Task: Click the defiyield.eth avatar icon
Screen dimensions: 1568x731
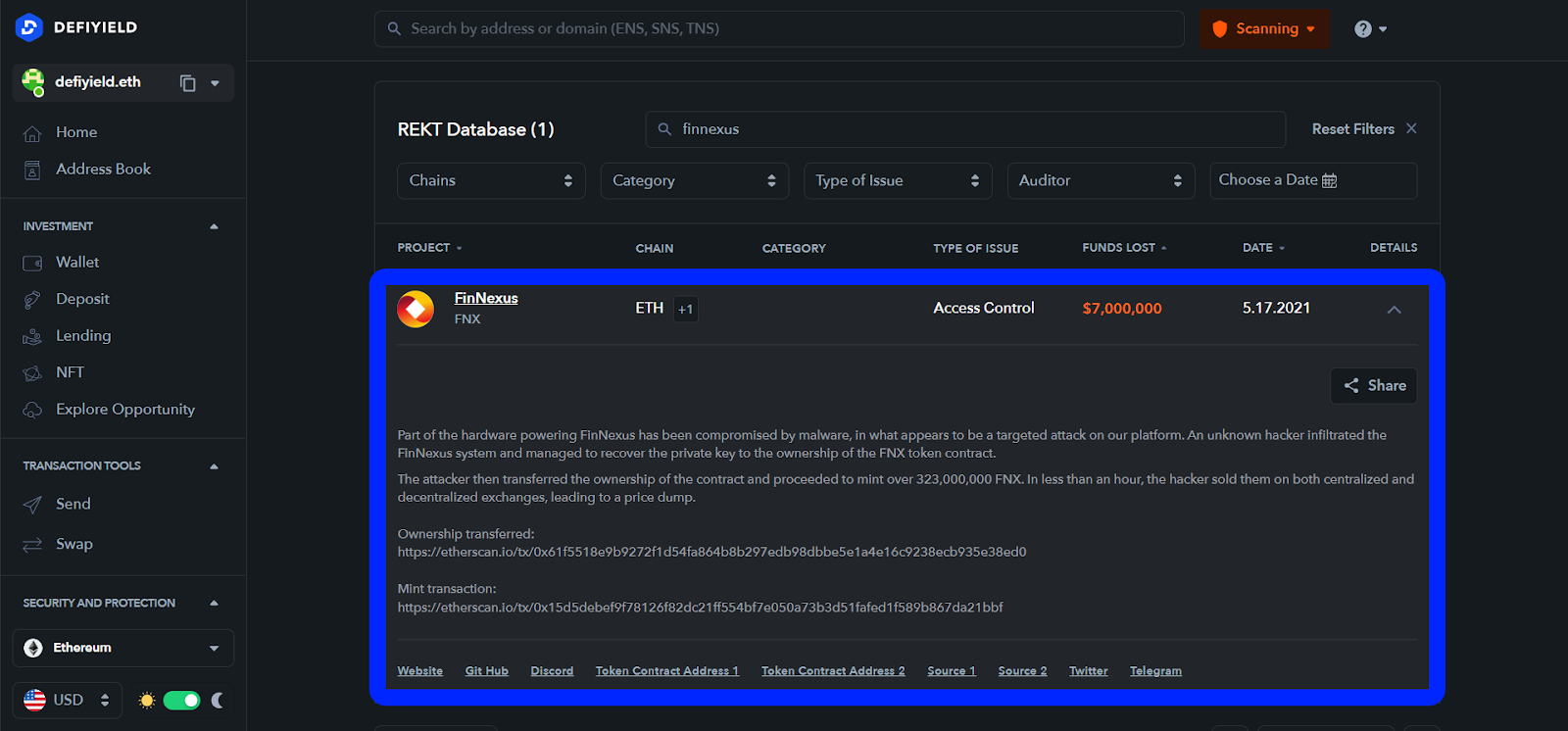Action: (33, 82)
